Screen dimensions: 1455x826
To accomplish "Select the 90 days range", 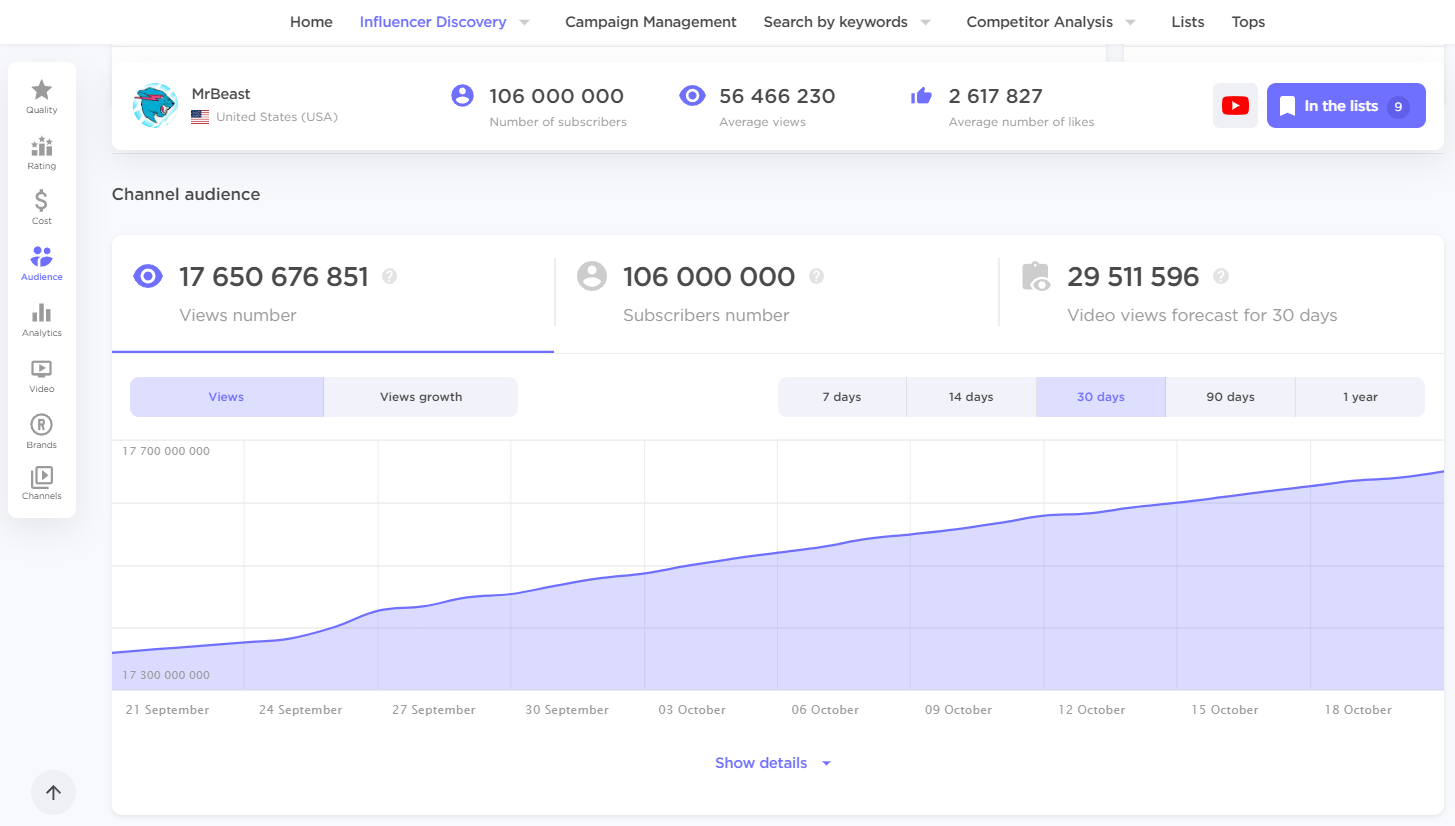I will click(x=1230, y=397).
